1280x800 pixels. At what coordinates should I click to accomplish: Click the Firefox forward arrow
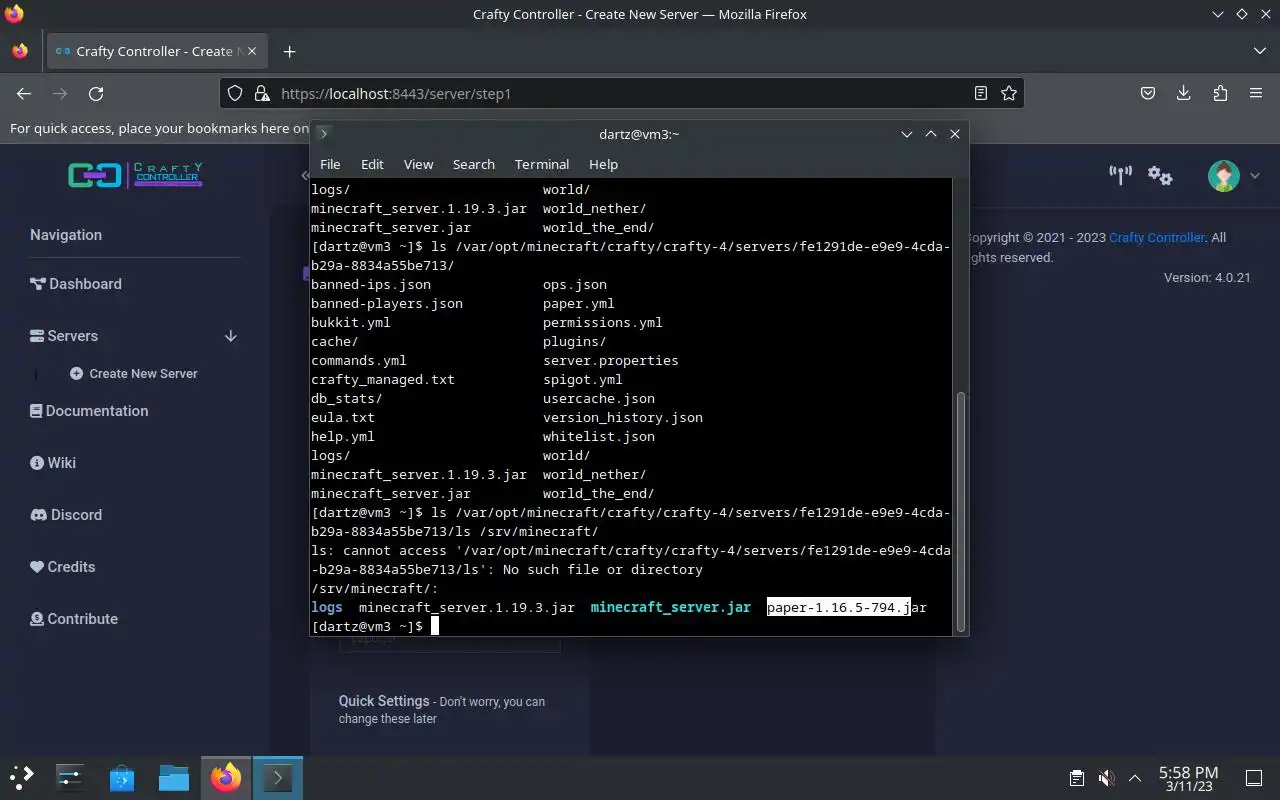[60, 93]
